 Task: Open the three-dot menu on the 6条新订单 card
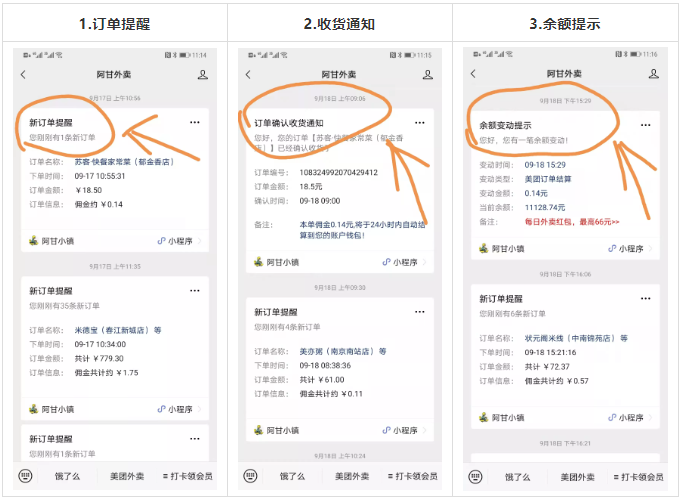point(646,299)
